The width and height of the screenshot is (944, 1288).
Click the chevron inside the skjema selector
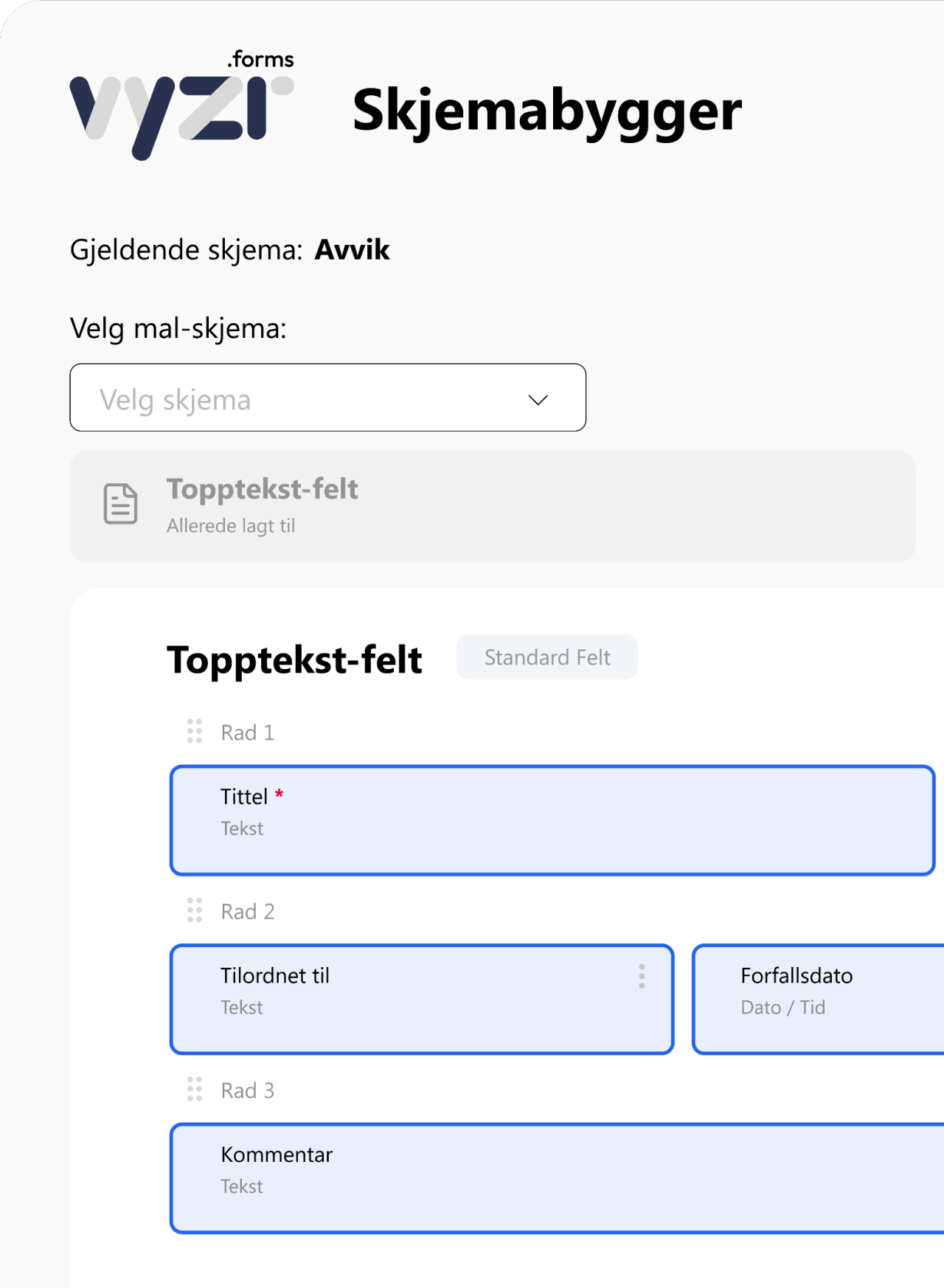click(538, 398)
